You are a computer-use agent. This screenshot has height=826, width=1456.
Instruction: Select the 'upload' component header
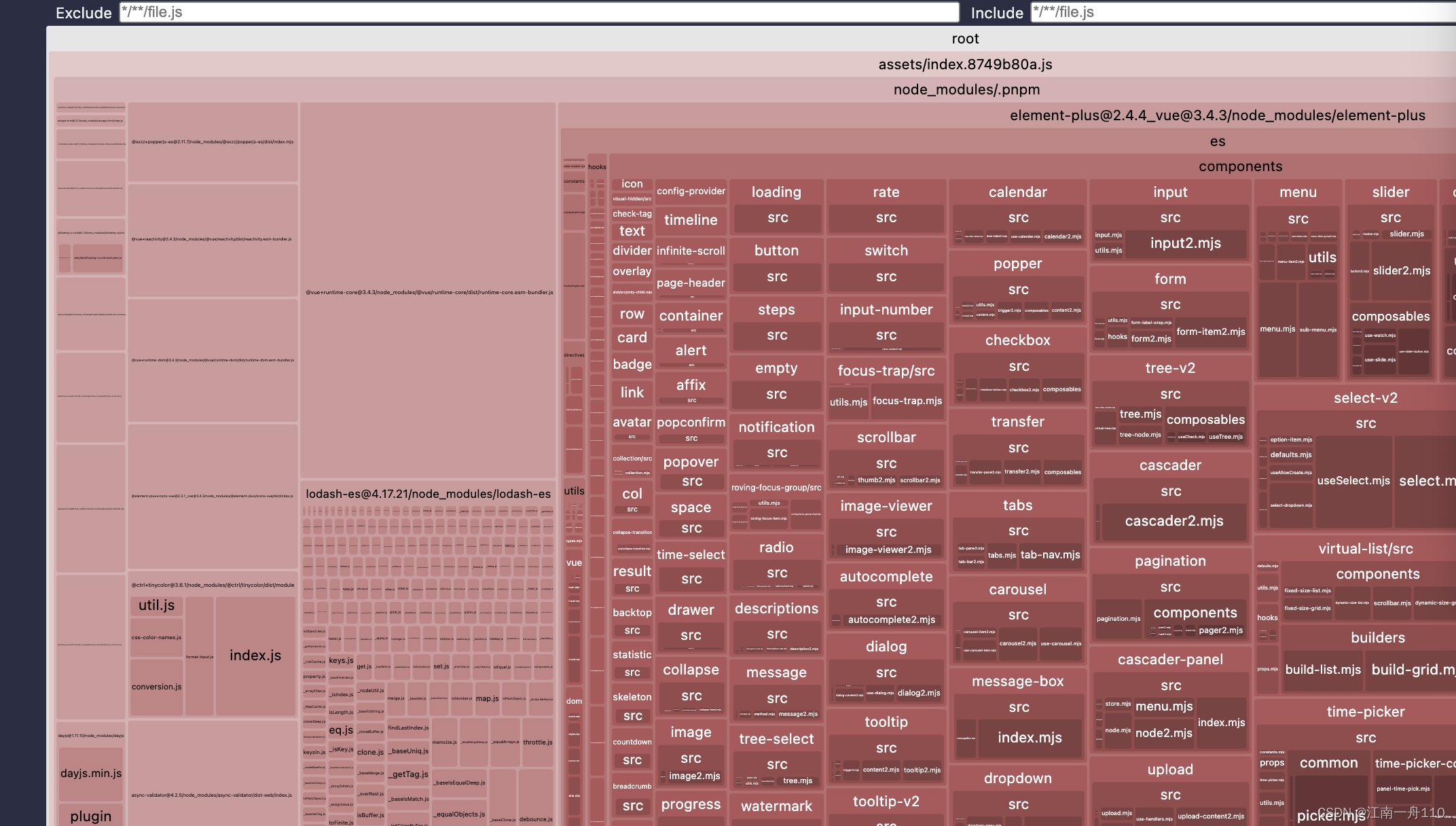tap(1170, 770)
